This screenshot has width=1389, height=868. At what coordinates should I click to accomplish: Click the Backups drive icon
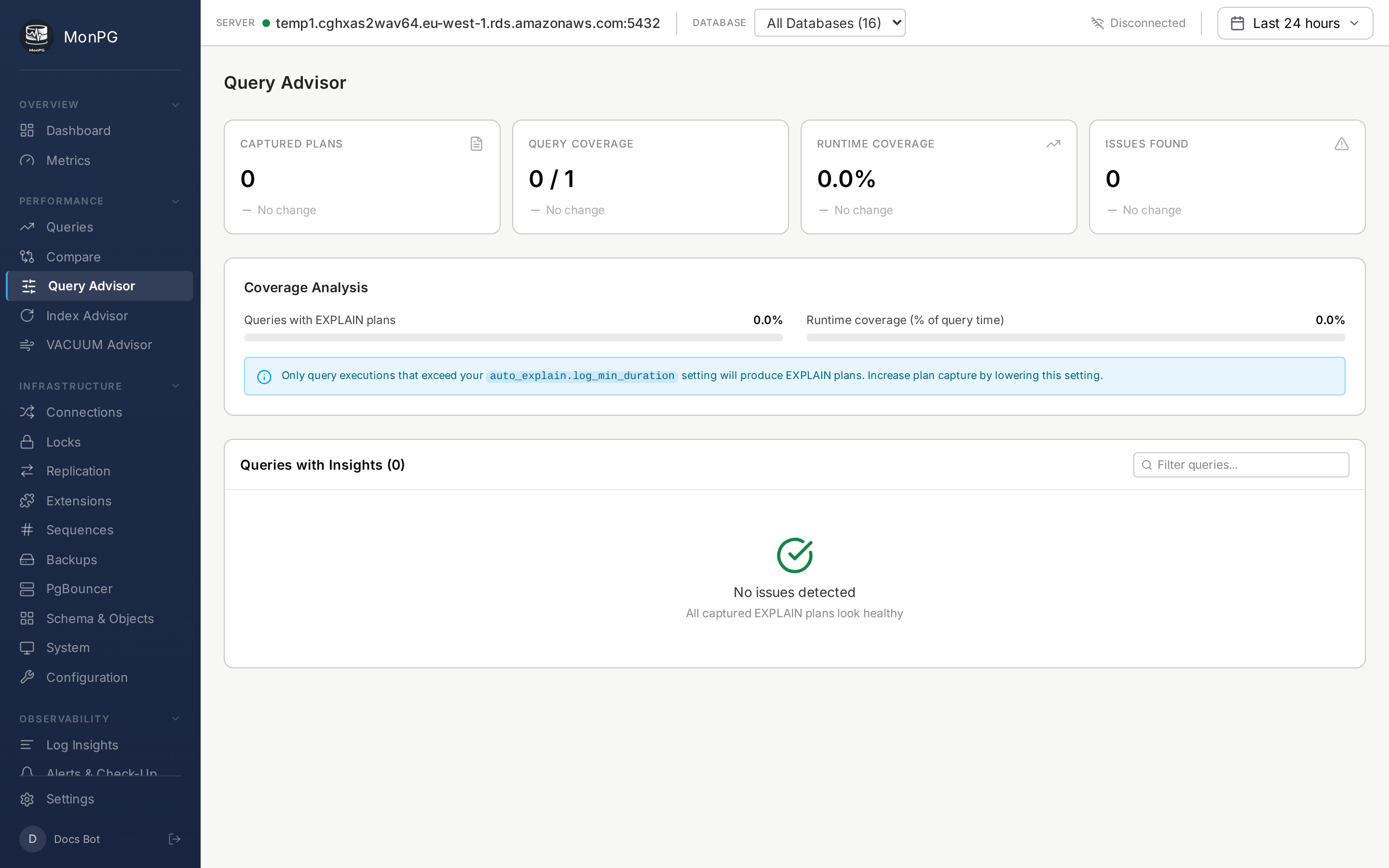click(27, 559)
